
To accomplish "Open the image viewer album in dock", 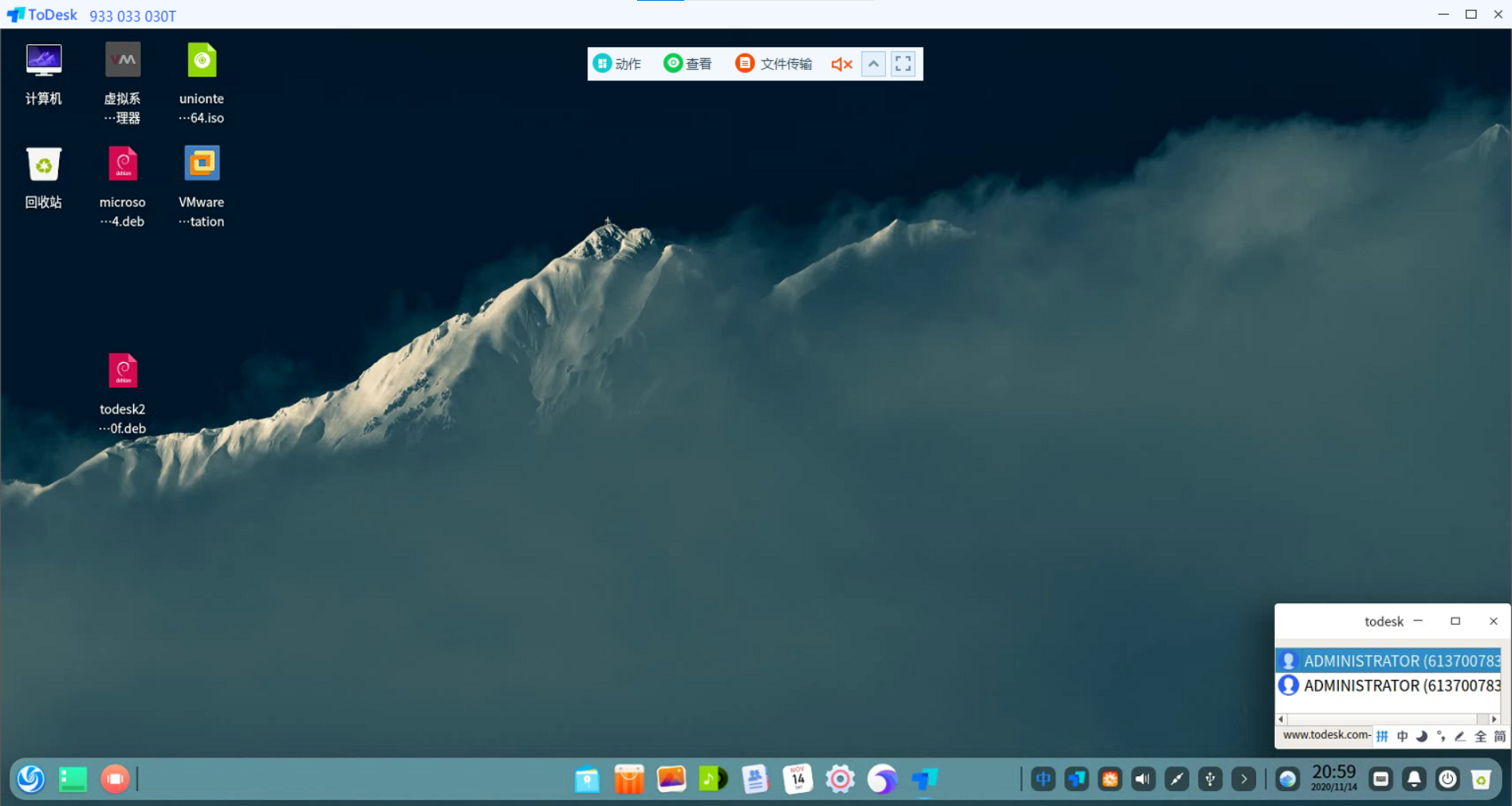I will [671, 779].
